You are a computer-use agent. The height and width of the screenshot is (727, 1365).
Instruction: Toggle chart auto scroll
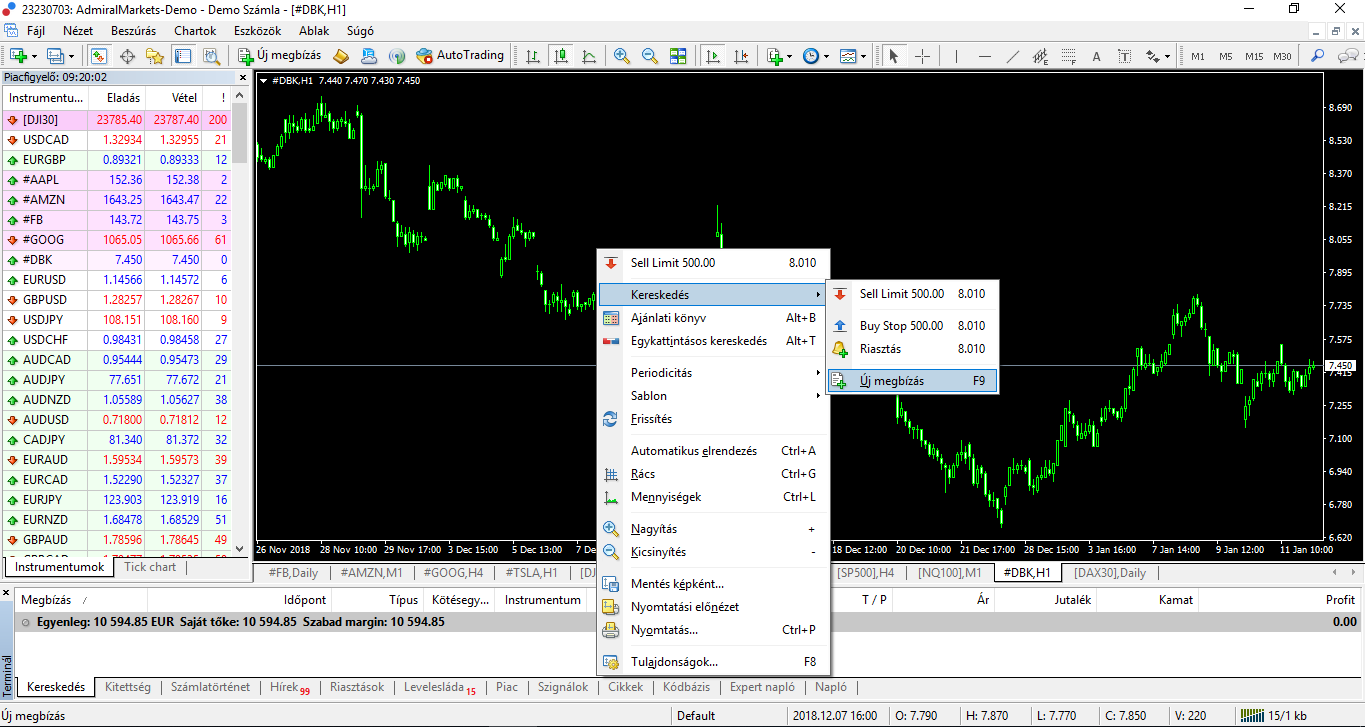pyautogui.click(x=713, y=56)
